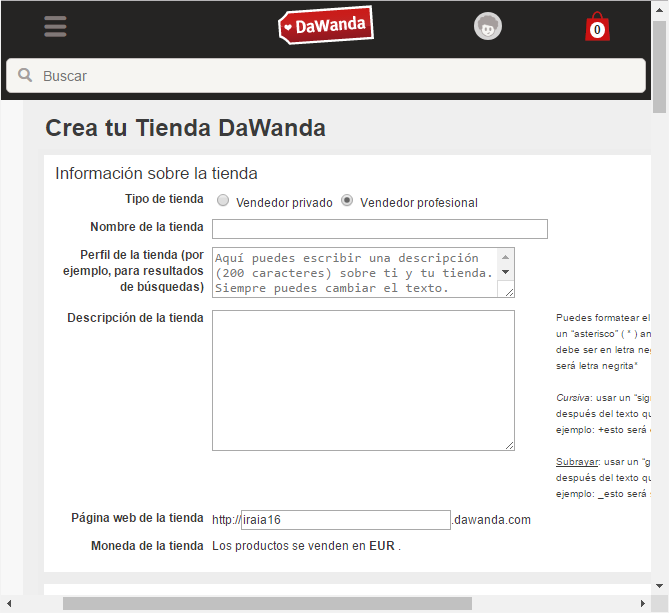
Task: Click the Vendedor profesional label text
Action: 419,203
